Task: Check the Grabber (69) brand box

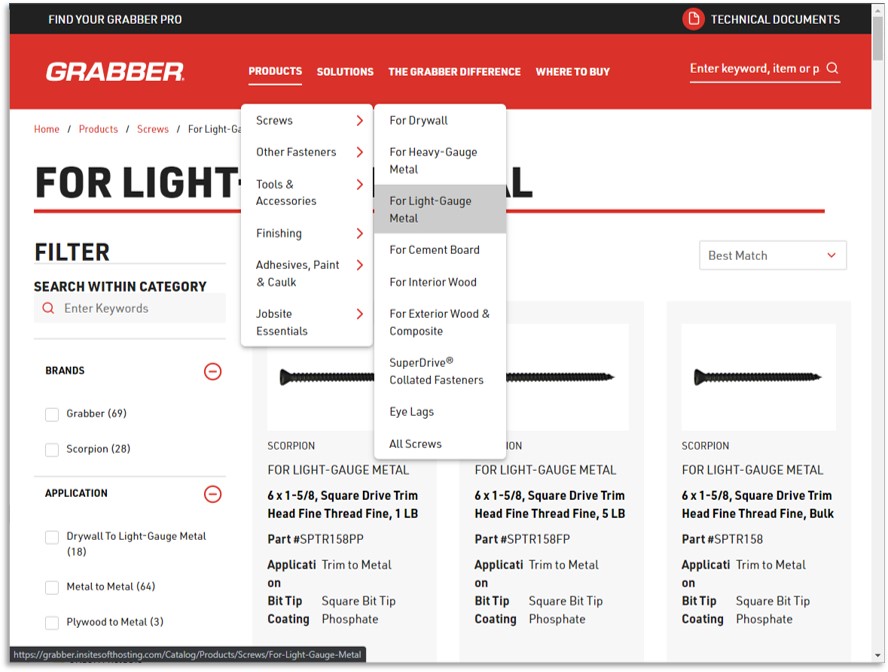Action: [x=52, y=414]
